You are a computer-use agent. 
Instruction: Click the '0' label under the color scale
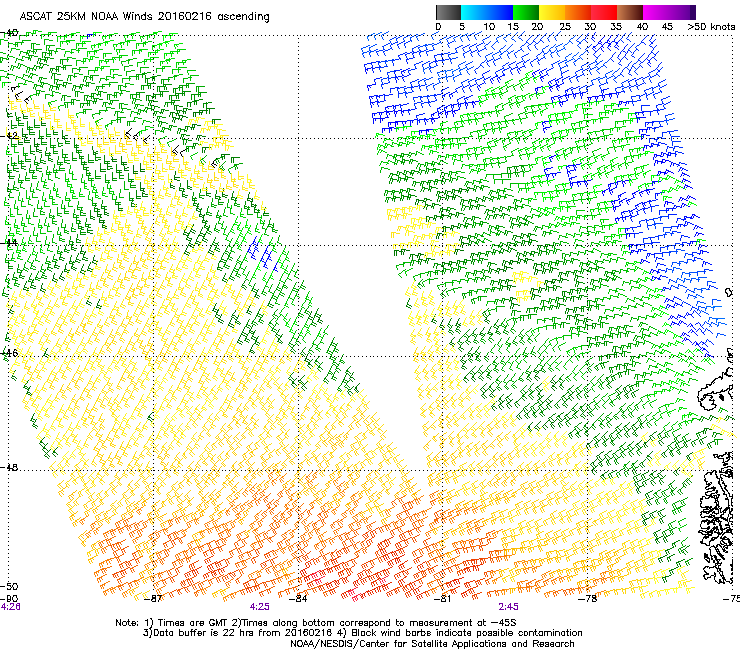tap(438, 27)
